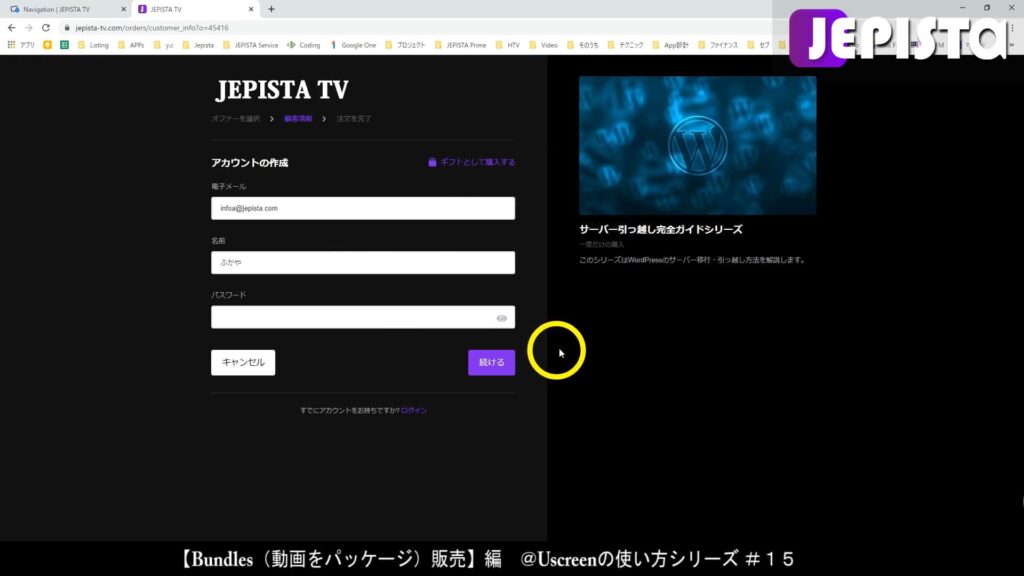
Task: Click the キャンセル cancel button
Action: click(x=243, y=362)
